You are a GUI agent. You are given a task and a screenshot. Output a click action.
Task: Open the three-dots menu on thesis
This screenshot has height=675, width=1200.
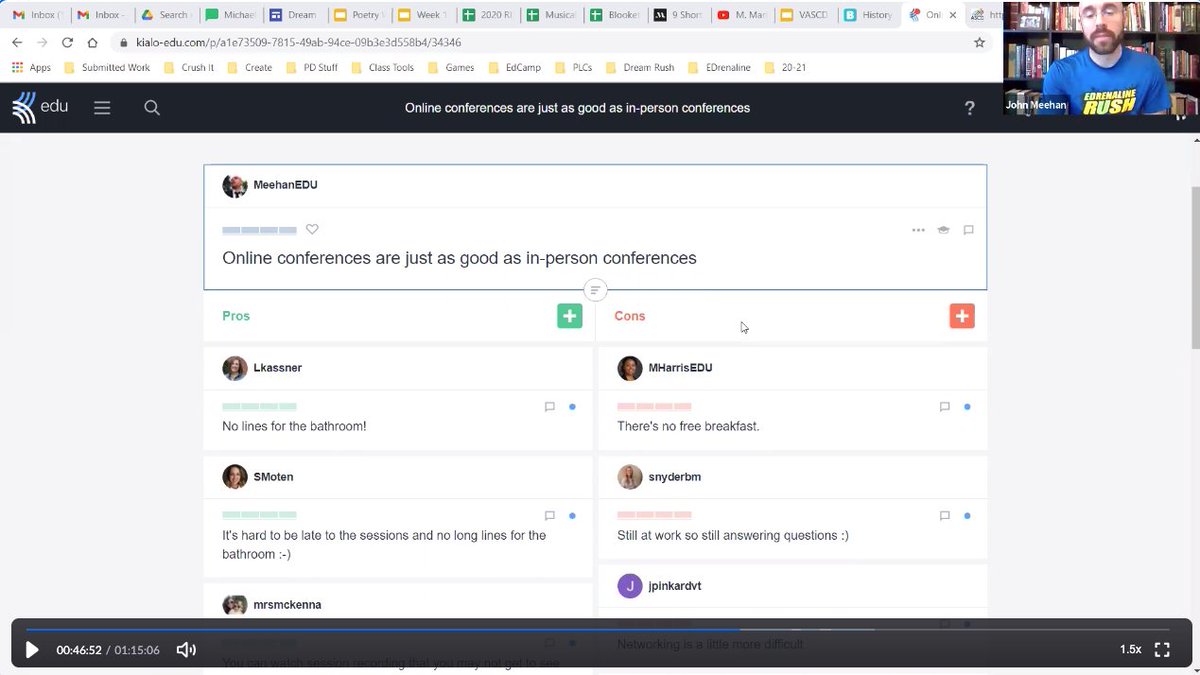[x=918, y=230]
